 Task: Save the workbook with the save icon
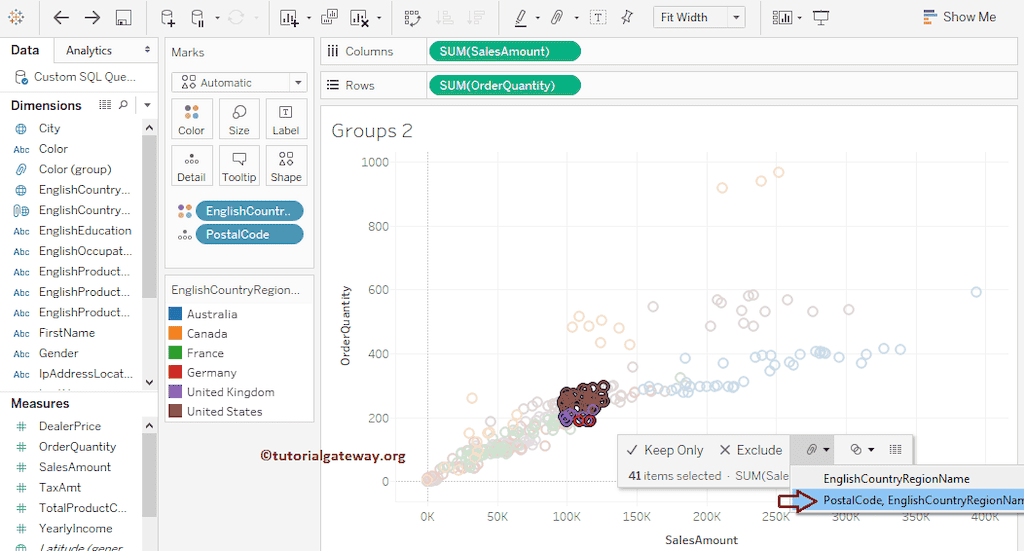(123, 18)
